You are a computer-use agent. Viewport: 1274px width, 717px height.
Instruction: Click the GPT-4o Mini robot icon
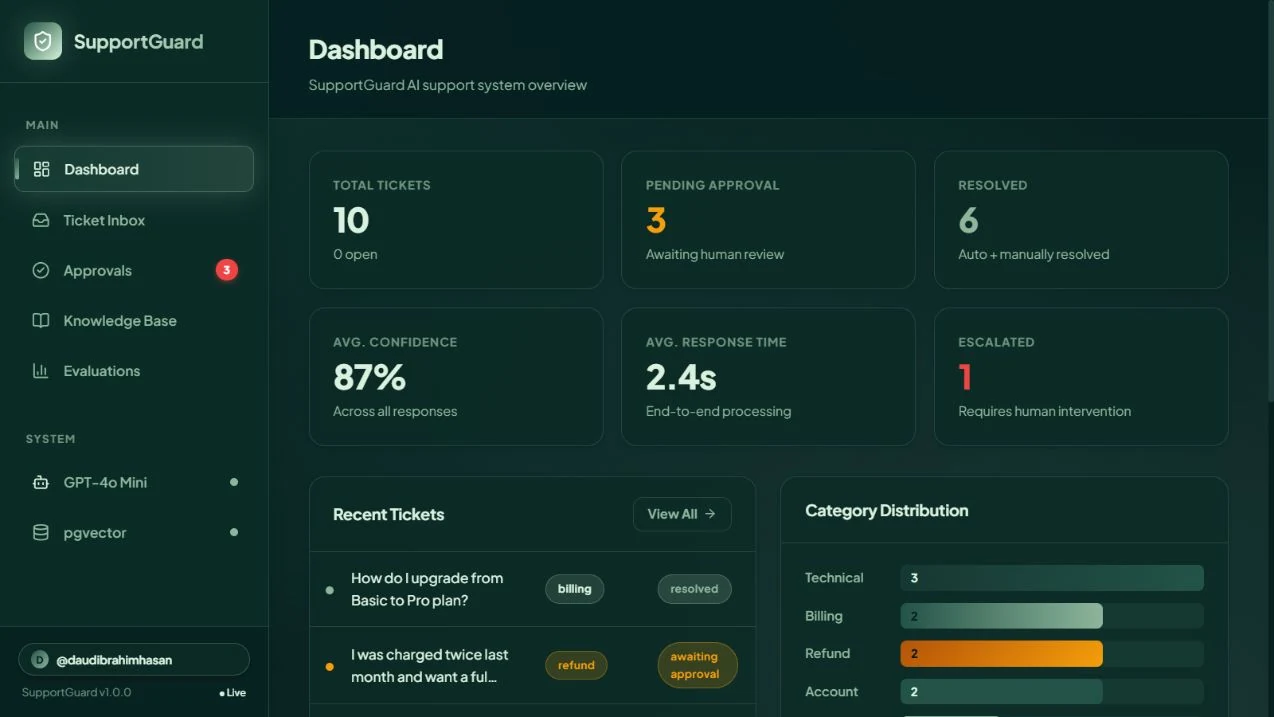point(41,482)
